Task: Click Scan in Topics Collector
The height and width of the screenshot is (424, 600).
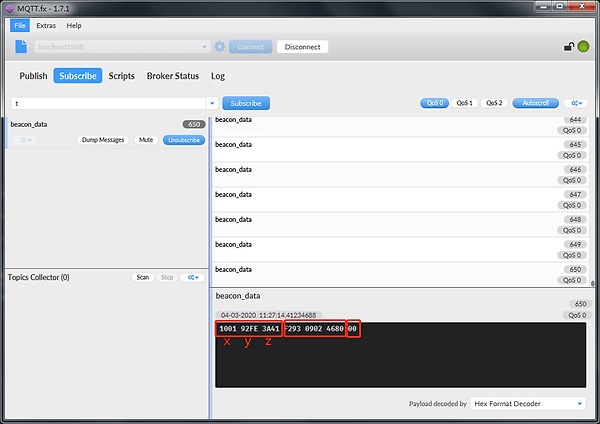Action: point(143,277)
